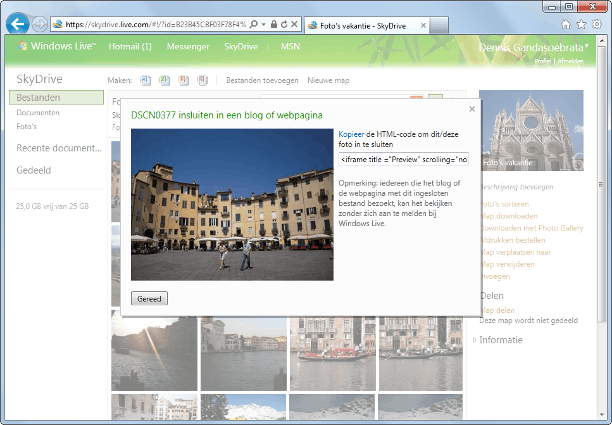The width and height of the screenshot is (612, 425).
Task: Open the red gondola photo thumbnail
Action: coord(333,354)
